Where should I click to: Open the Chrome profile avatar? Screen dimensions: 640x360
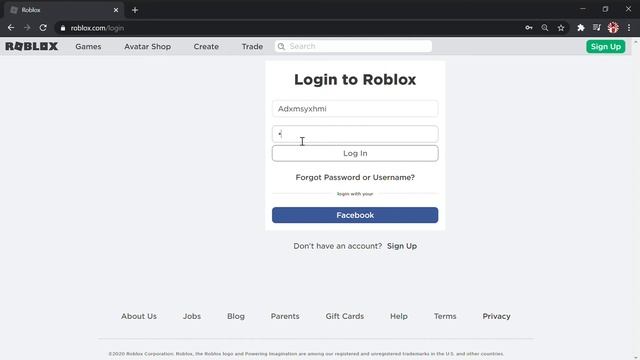[x=613, y=28]
